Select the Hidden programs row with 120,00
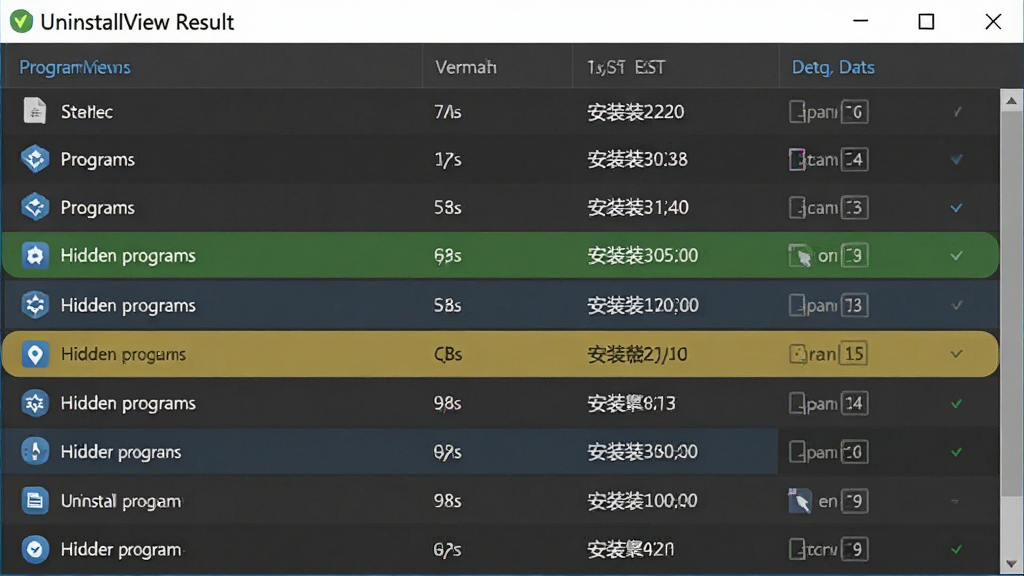The image size is (1024, 576). 501,305
